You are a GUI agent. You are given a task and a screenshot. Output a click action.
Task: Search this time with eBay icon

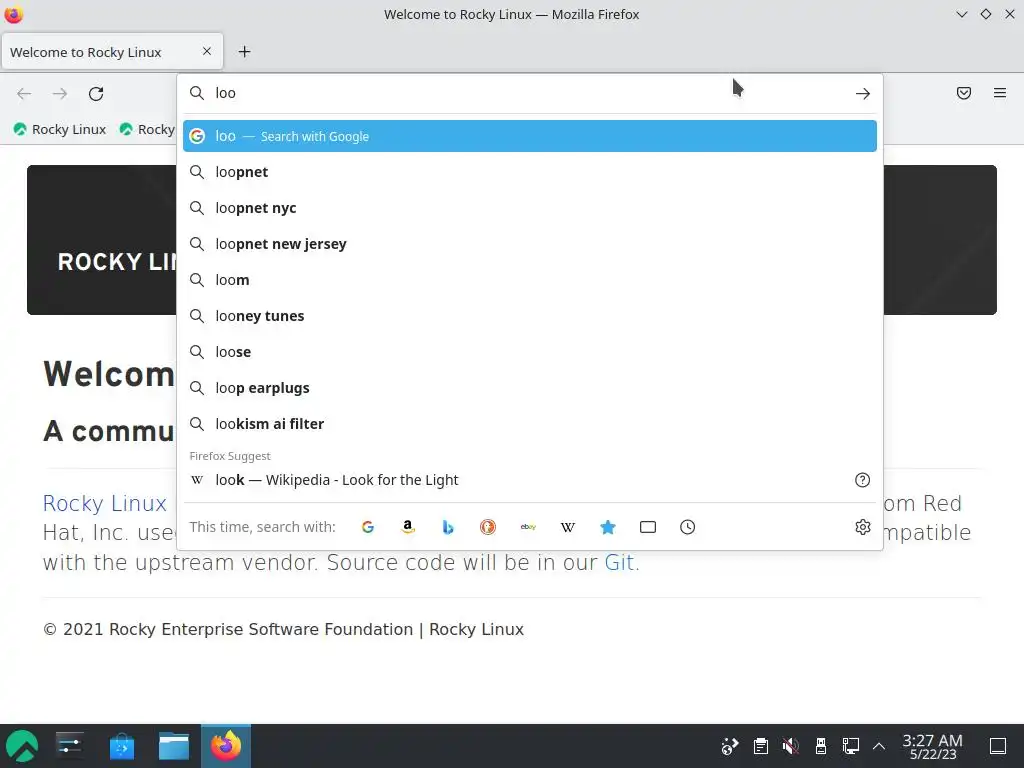pyautogui.click(x=528, y=527)
